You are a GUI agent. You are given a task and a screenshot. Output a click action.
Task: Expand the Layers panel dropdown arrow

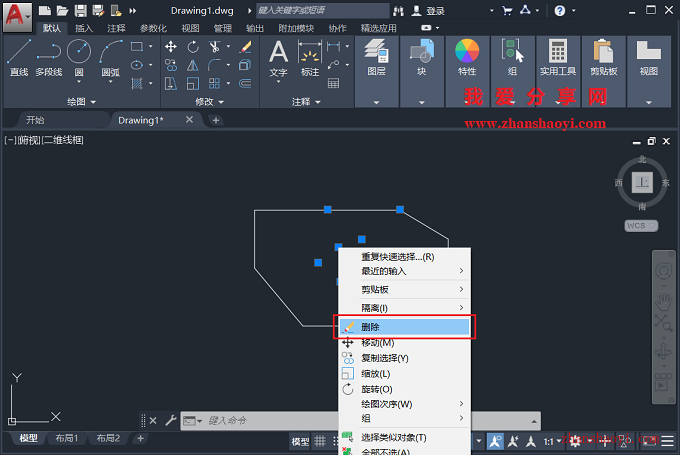click(376, 103)
